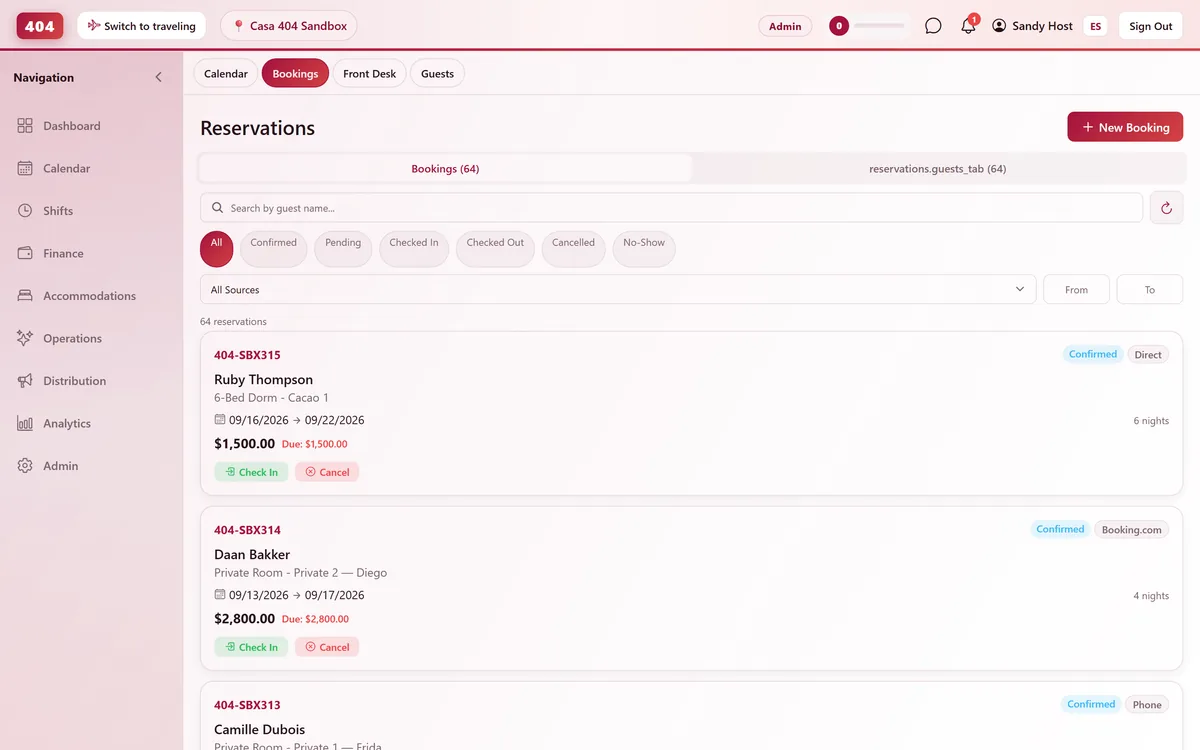Open Distribution section

pyautogui.click(x=91, y=381)
